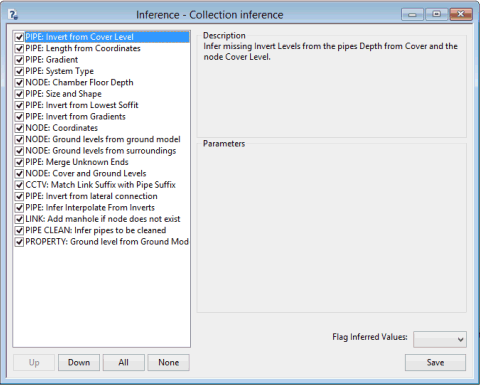The width and height of the screenshot is (480, 385).
Task: Click the None button
Action: coord(169,362)
